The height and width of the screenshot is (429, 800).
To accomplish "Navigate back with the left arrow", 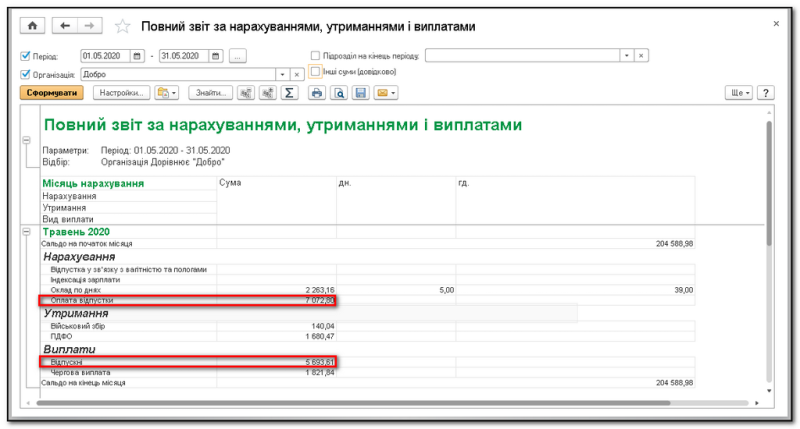I will (x=65, y=26).
